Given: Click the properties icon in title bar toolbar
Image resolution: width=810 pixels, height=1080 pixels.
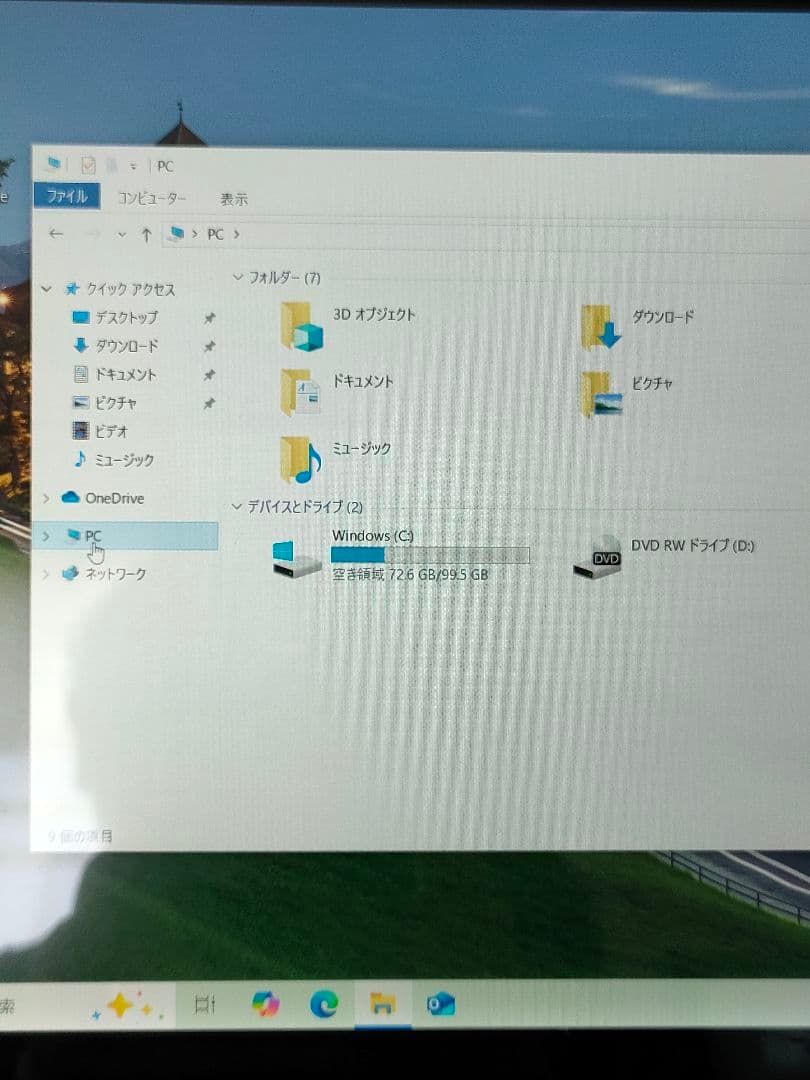Looking at the screenshot, I should tap(87, 165).
